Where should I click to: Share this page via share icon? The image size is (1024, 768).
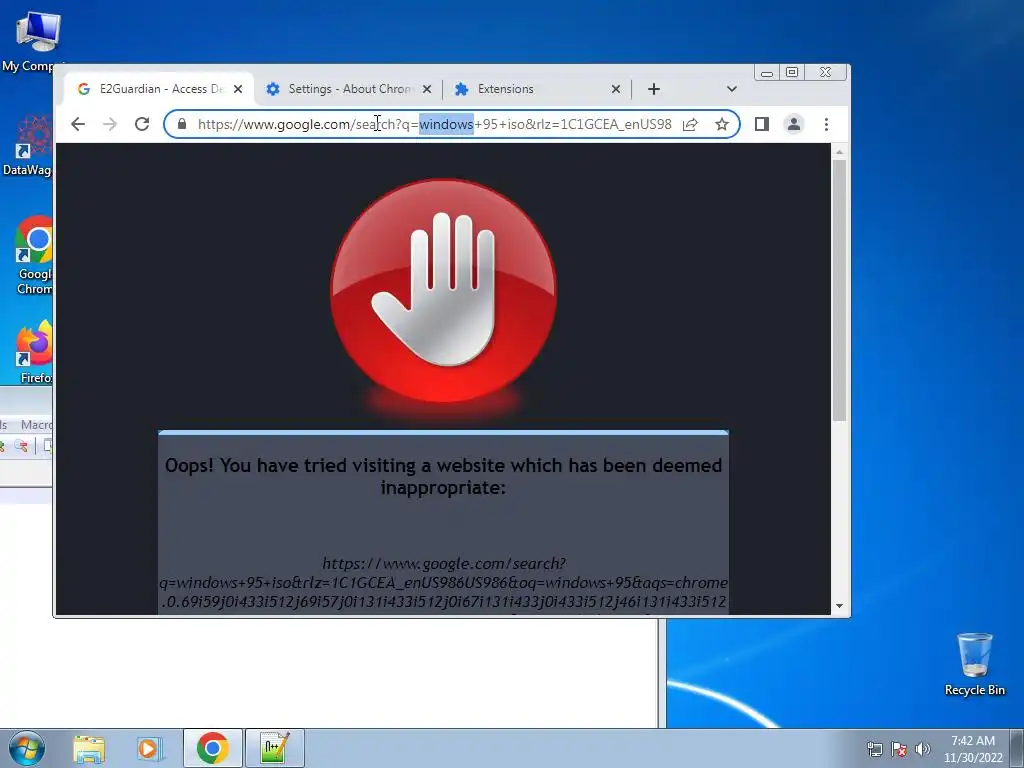(690, 124)
